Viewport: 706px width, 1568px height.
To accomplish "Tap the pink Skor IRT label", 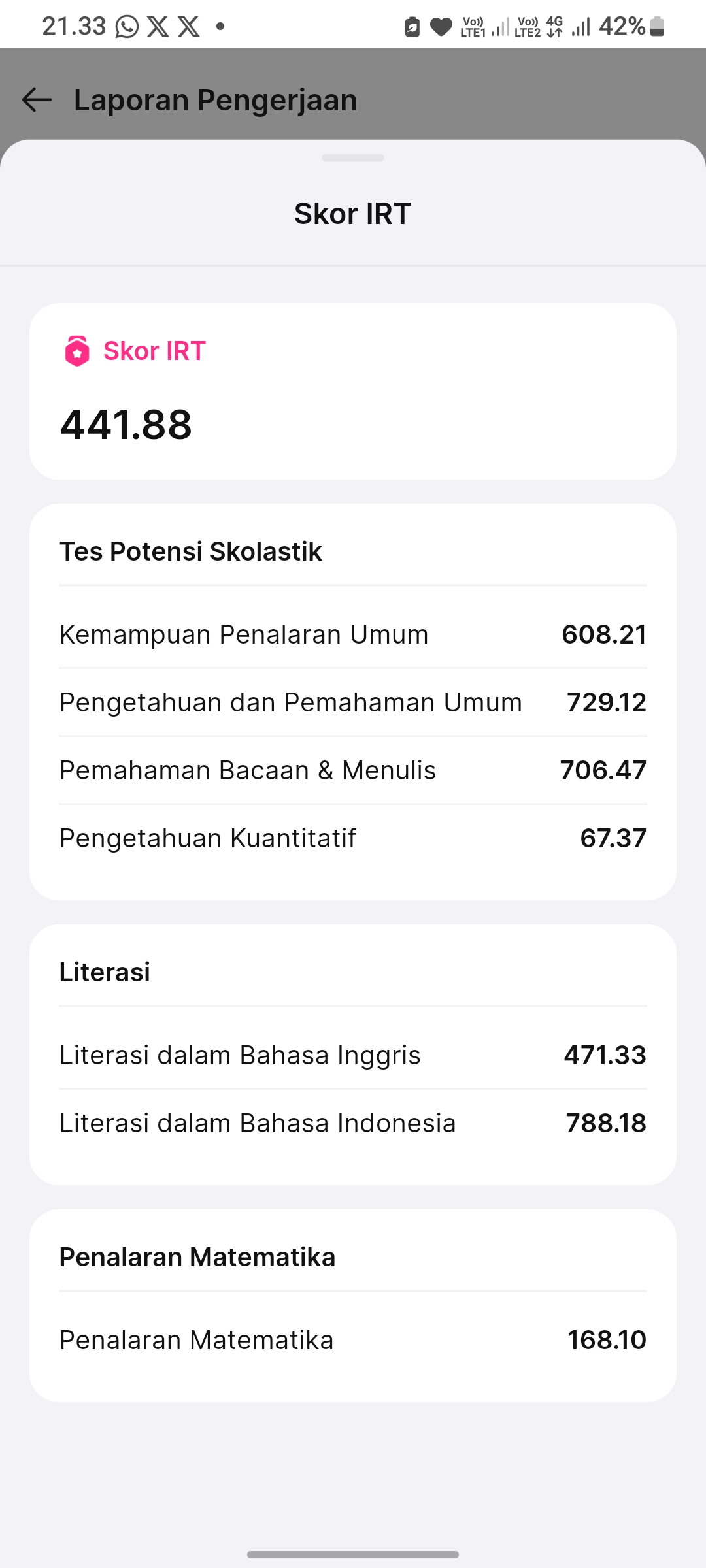I will point(154,351).
